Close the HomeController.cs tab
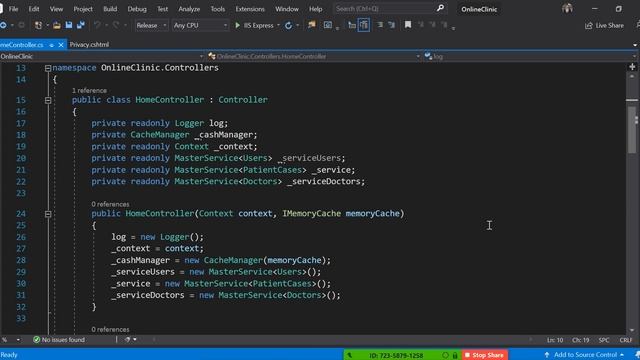The height and width of the screenshot is (360, 640). 61,44
